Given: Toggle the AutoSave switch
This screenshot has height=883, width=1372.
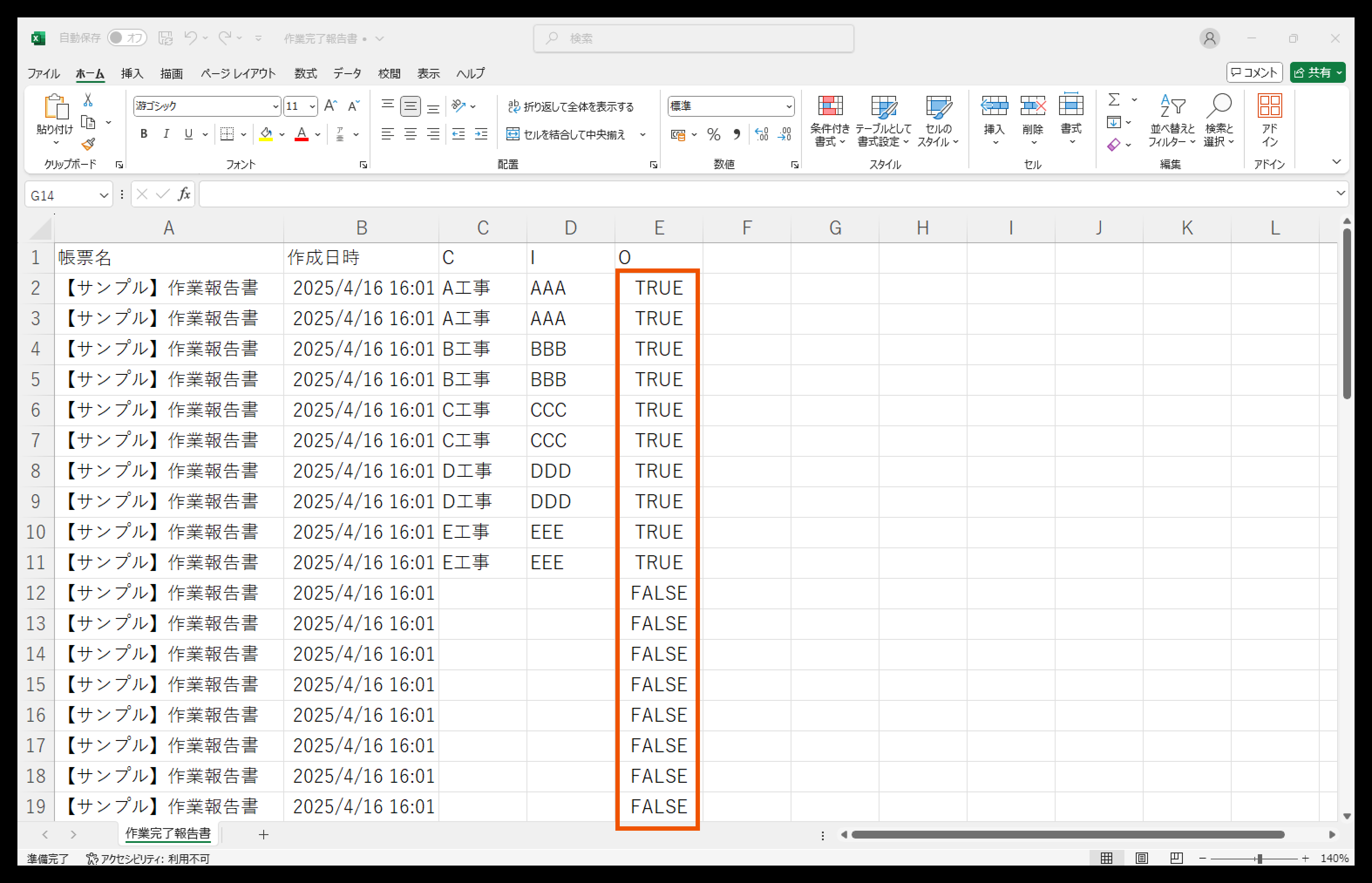Looking at the screenshot, I should pos(127,38).
